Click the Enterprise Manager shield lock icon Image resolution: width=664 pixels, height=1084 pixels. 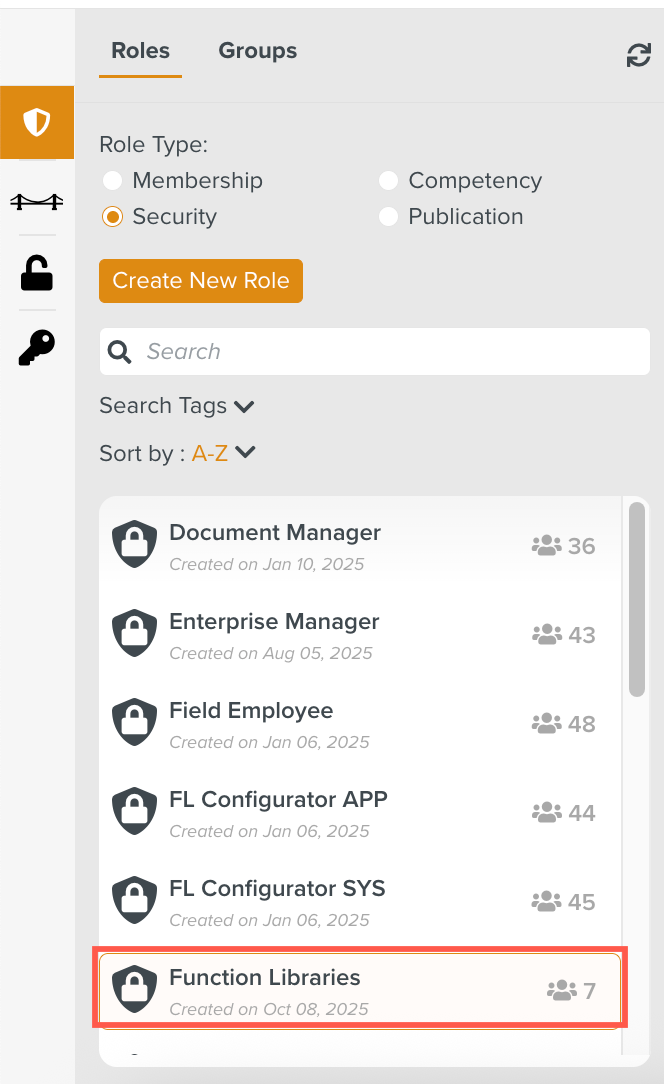(134, 633)
